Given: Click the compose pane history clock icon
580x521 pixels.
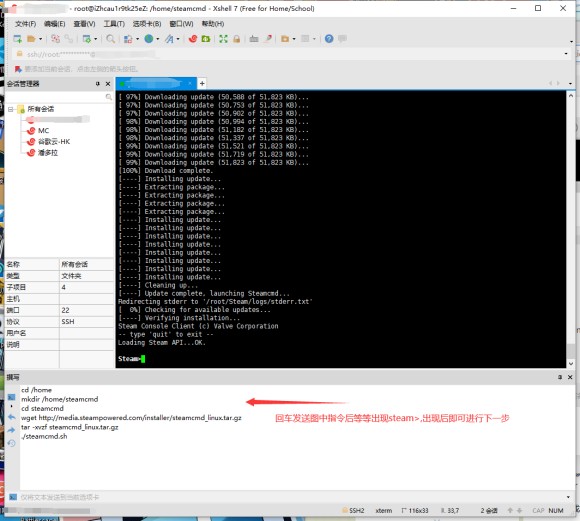Looking at the screenshot, I should point(12,443).
